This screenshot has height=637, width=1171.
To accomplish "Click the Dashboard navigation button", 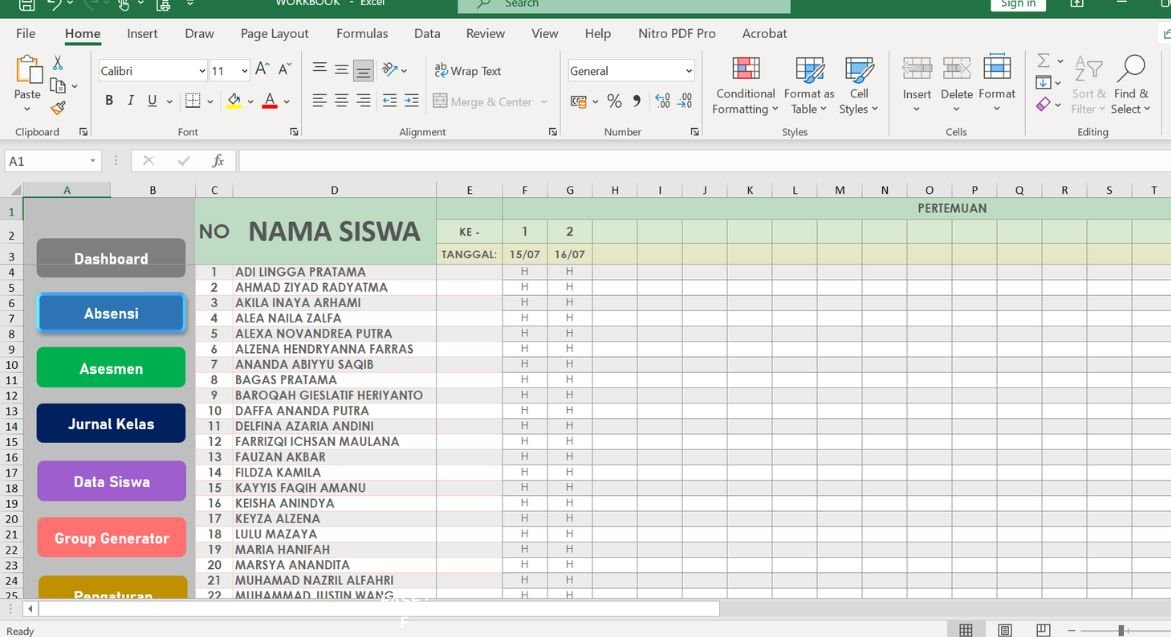I will point(111,258).
